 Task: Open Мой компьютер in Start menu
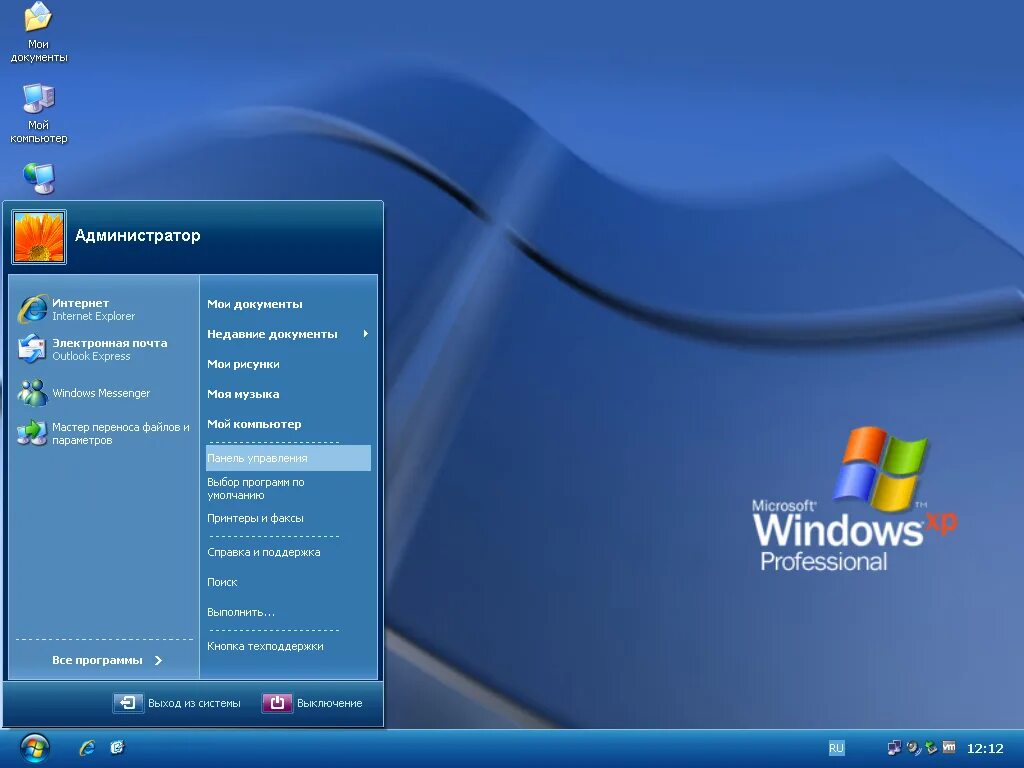coord(288,424)
